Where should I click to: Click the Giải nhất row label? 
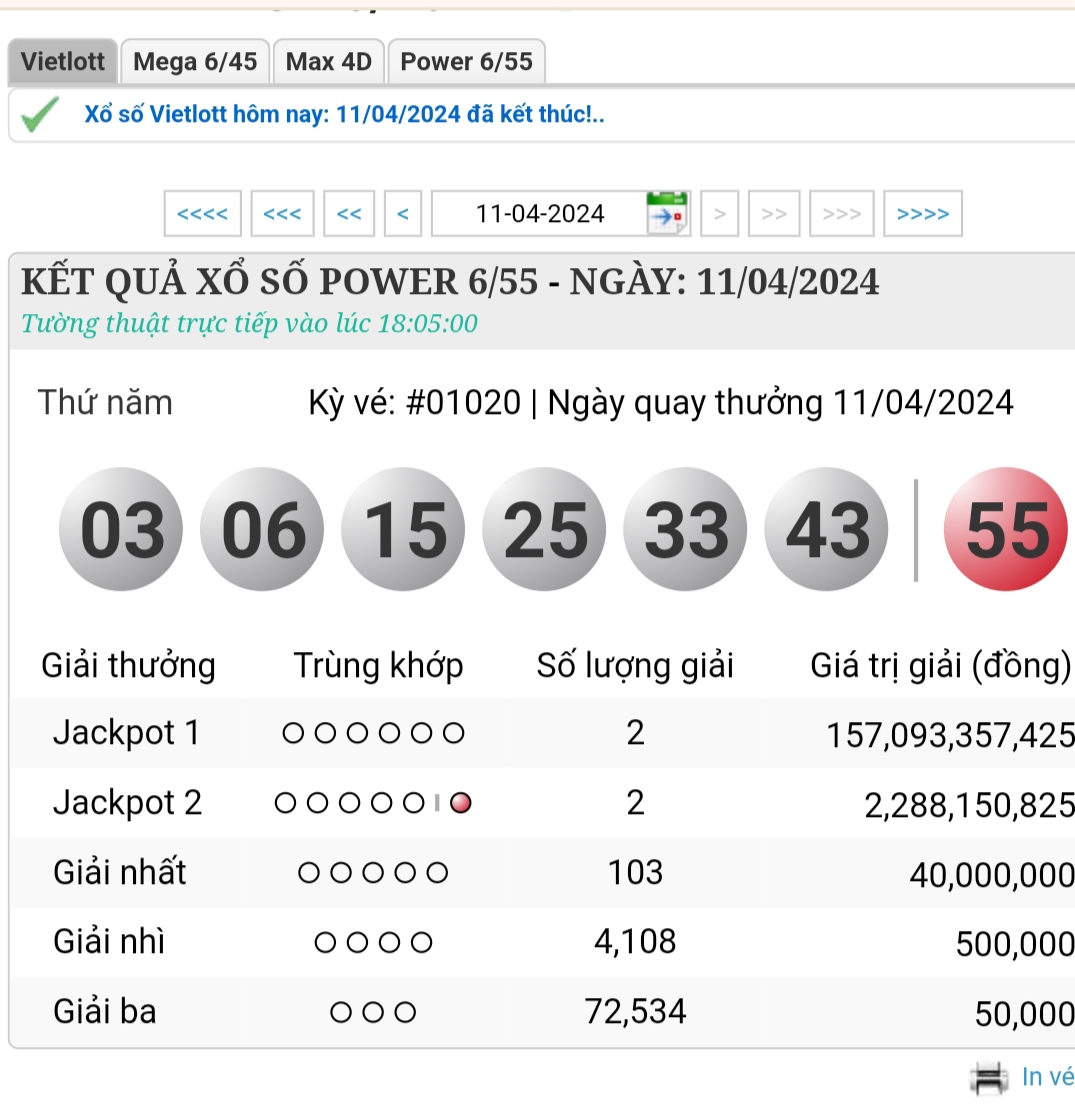coord(120,872)
